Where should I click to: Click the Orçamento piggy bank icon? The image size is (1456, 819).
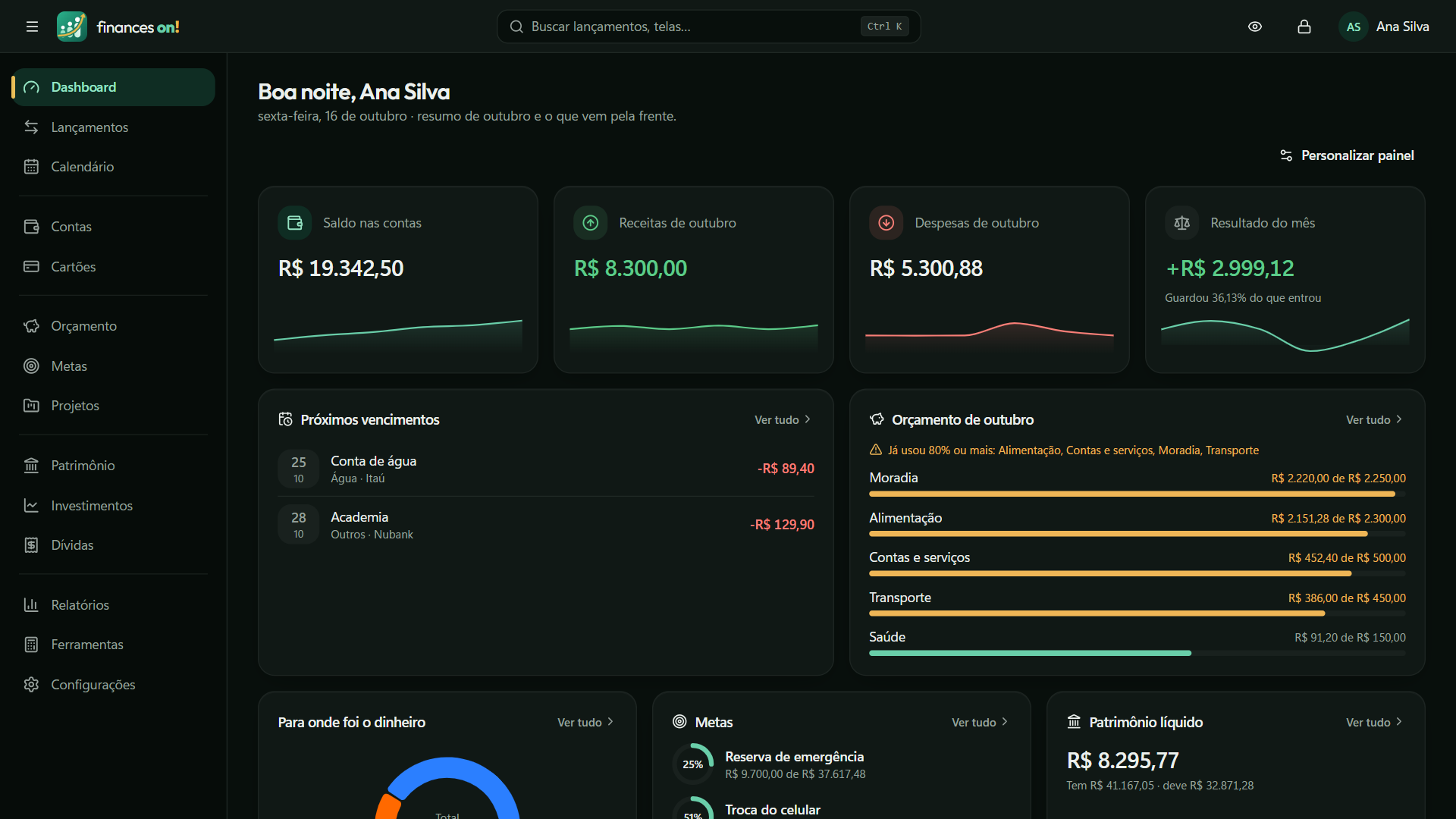[x=31, y=326]
